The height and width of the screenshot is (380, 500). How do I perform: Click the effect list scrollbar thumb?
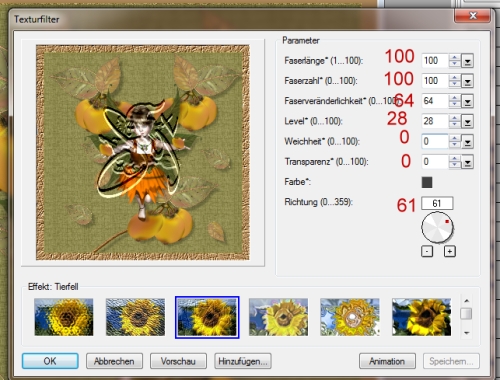click(466, 314)
